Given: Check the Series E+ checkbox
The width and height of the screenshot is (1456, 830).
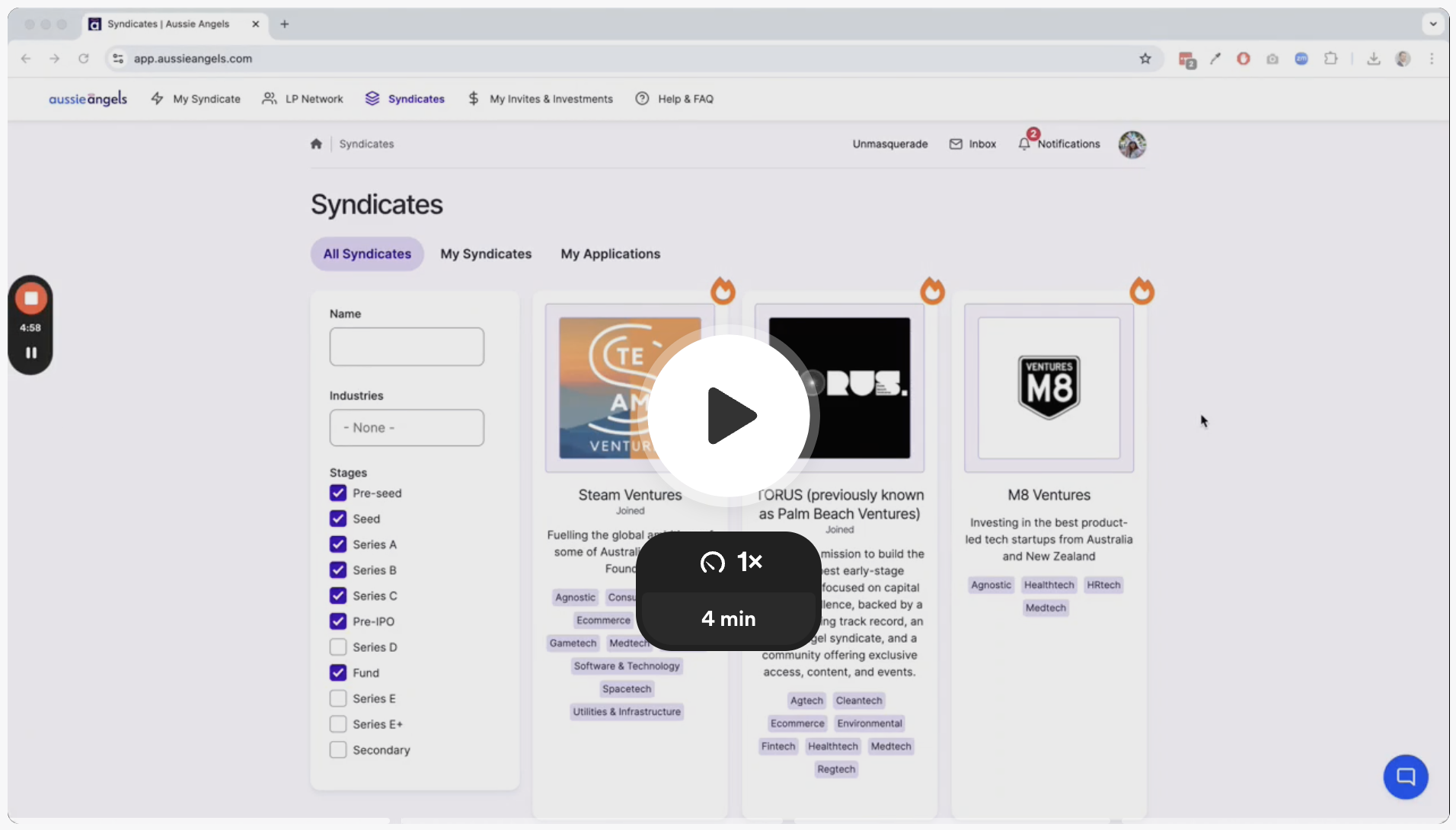Looking at the screenshot, I should coord(338,724).
